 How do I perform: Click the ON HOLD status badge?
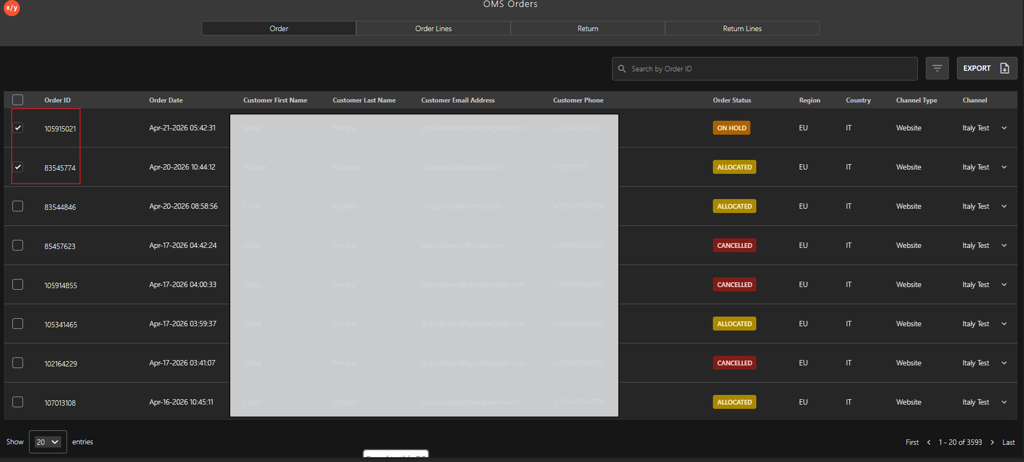731,128
